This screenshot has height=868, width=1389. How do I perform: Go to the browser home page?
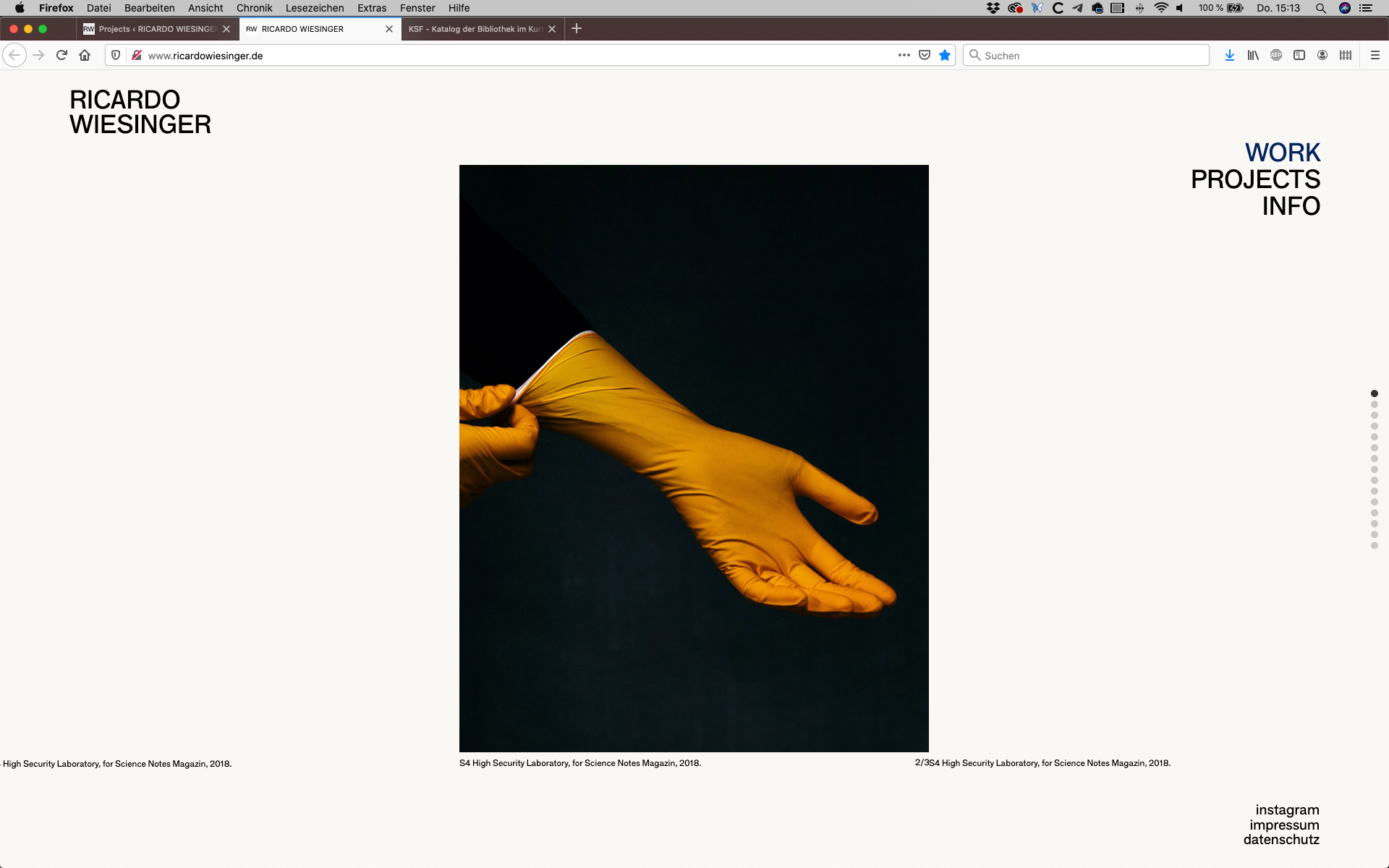click(x=85, y=55)
